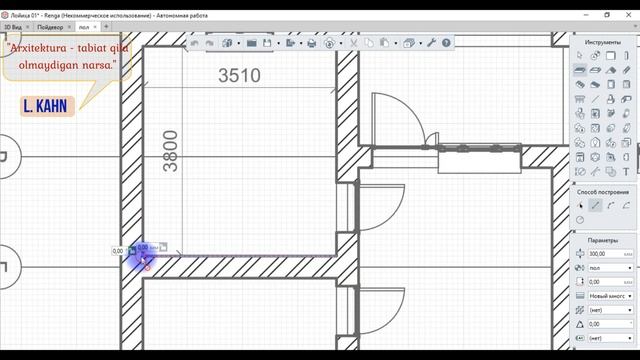Open Help with the question mark icon
Image resolution: width=640 pixels, height=360 pixels.
pyautogui.click(x=446, y=42)
